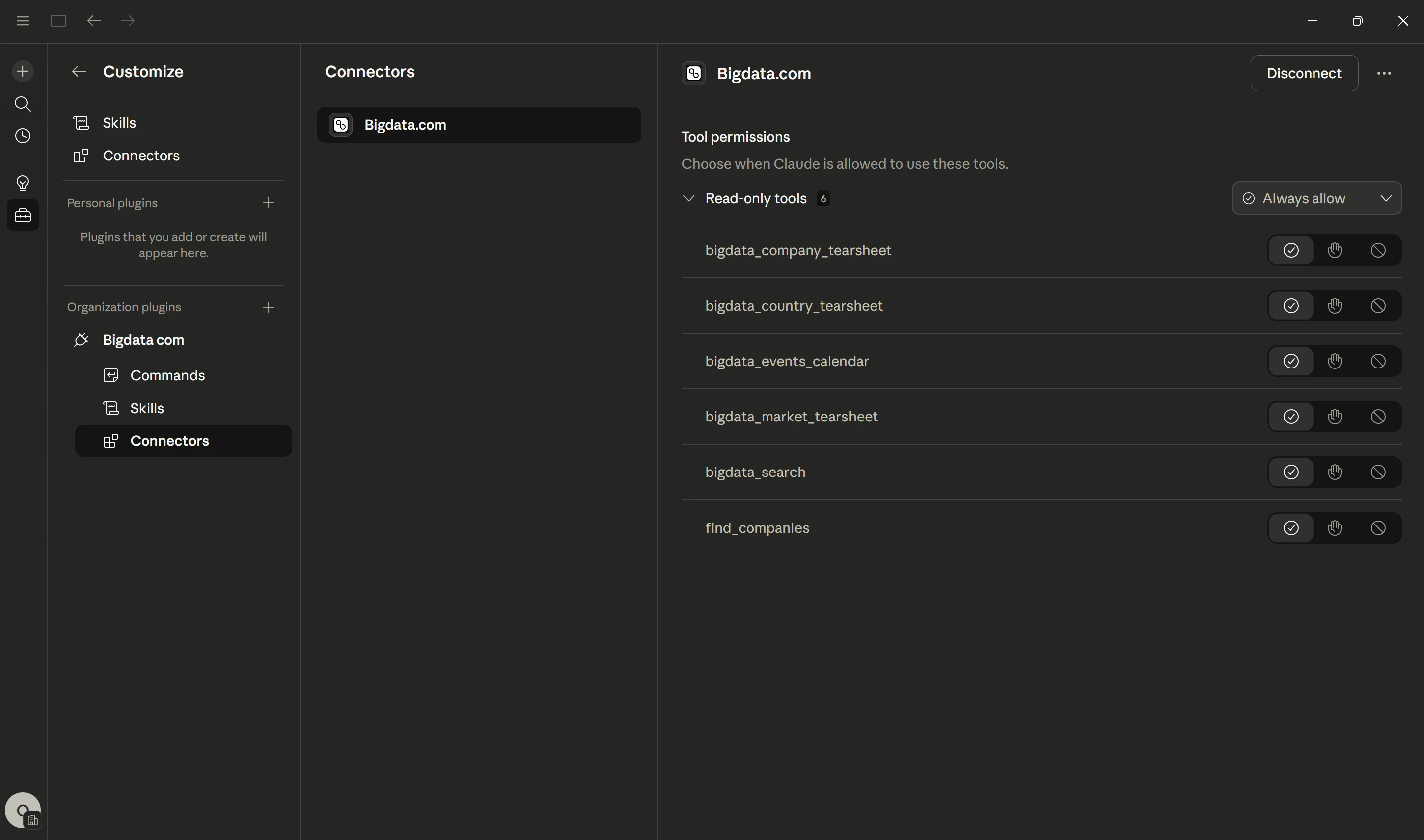The width and height of the screenshot is (1424, 840).
Task: Go back using the arrow beside Customize
Action: click(79, 71)
